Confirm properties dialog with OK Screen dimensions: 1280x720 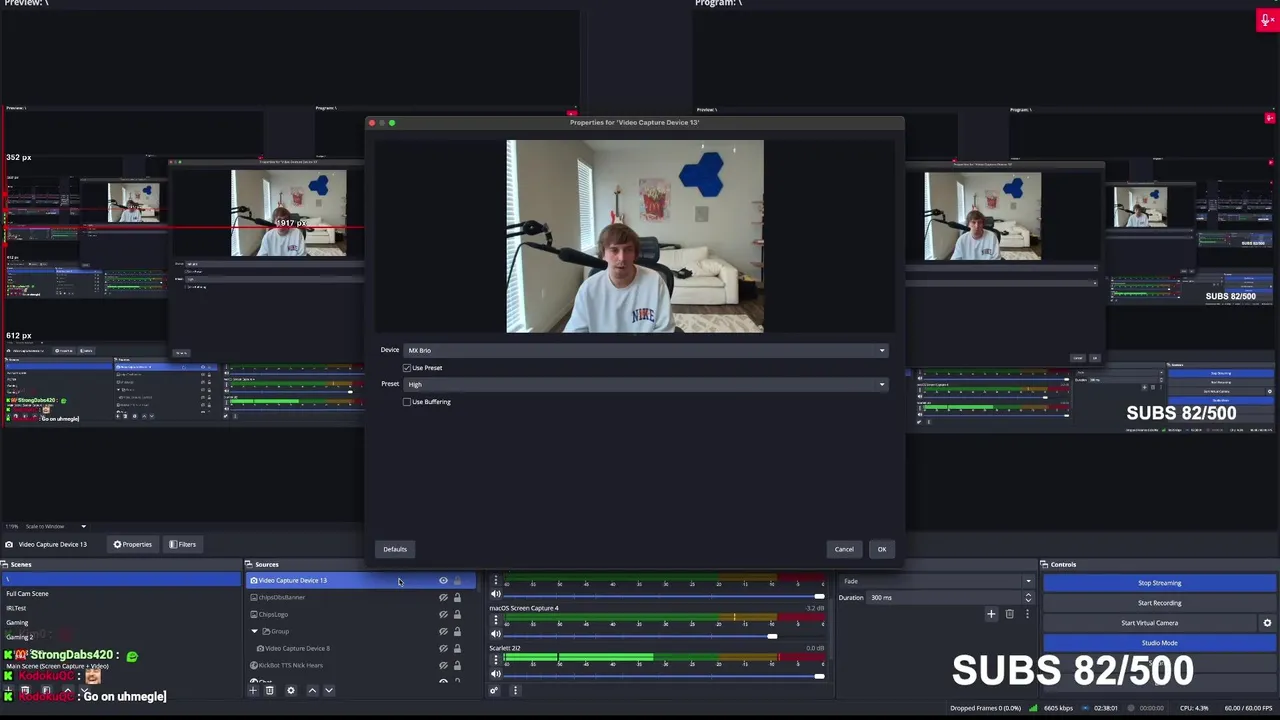tap(882, 549)
